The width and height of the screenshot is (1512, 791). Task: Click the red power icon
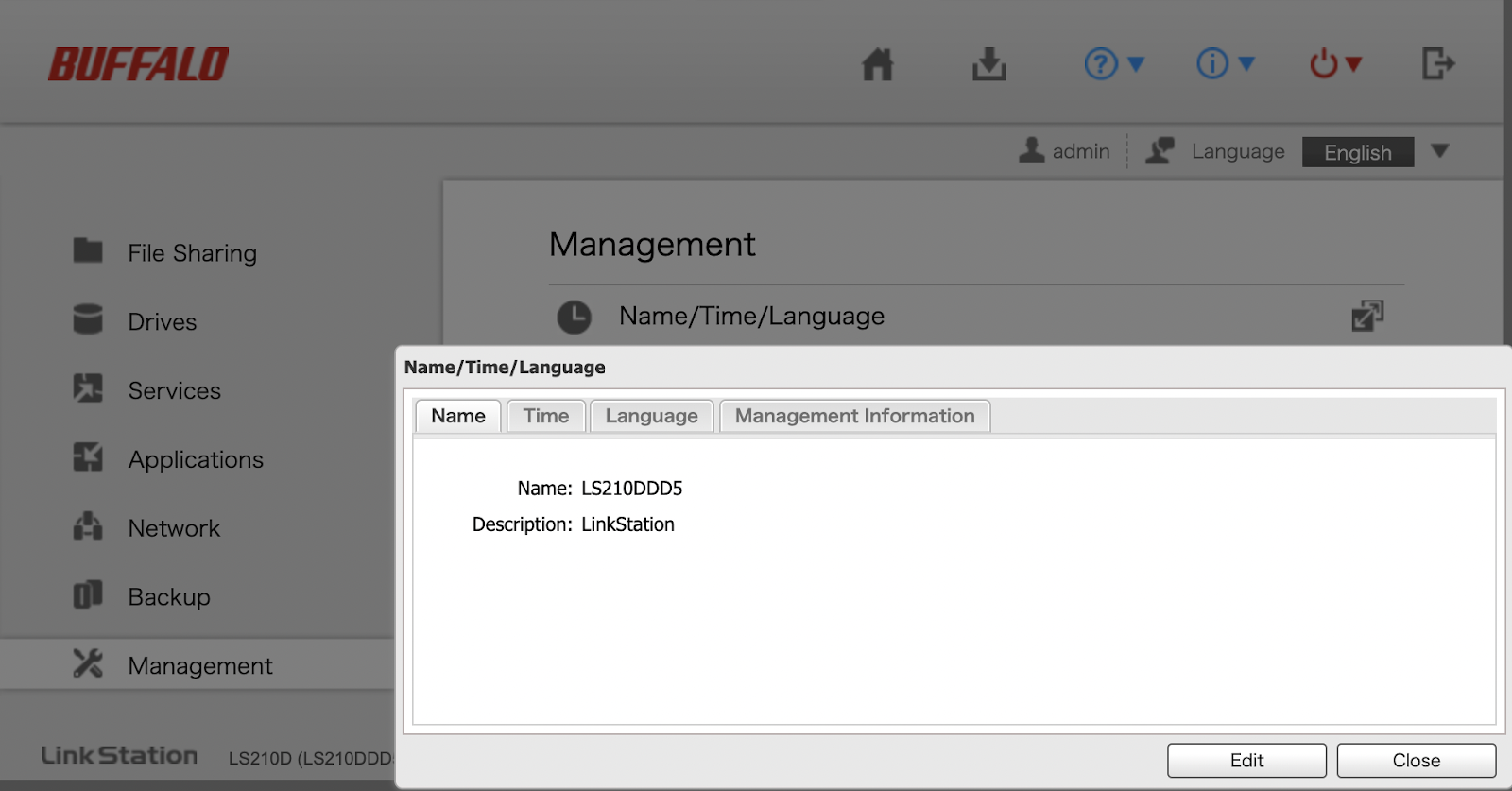click(x=1324, y=64)
